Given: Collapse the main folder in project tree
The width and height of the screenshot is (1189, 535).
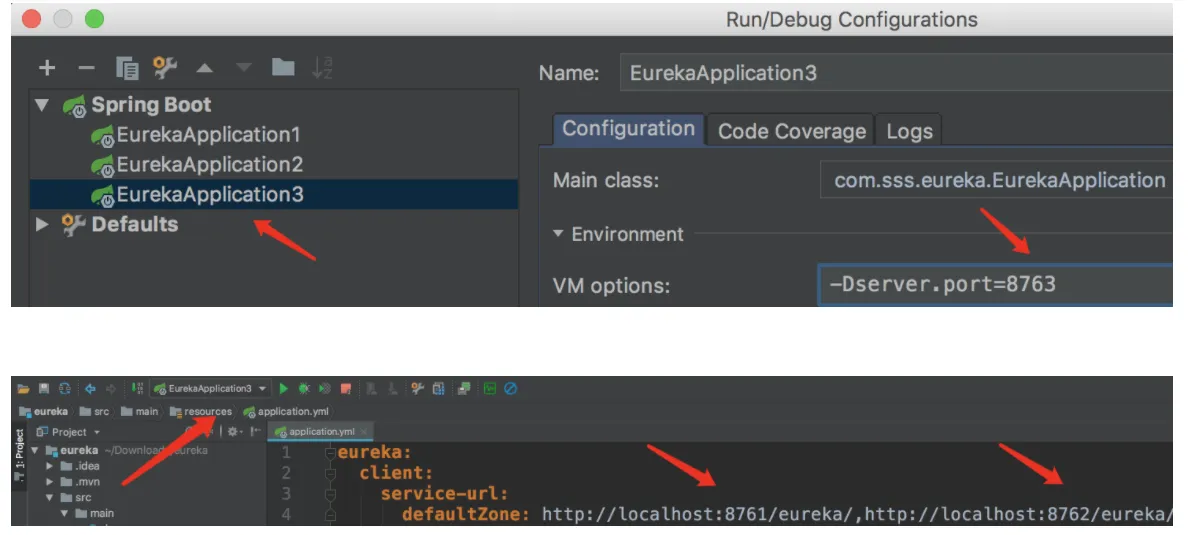Looking at the screenshot, I should pyautogui.click(x=64, y=514).
